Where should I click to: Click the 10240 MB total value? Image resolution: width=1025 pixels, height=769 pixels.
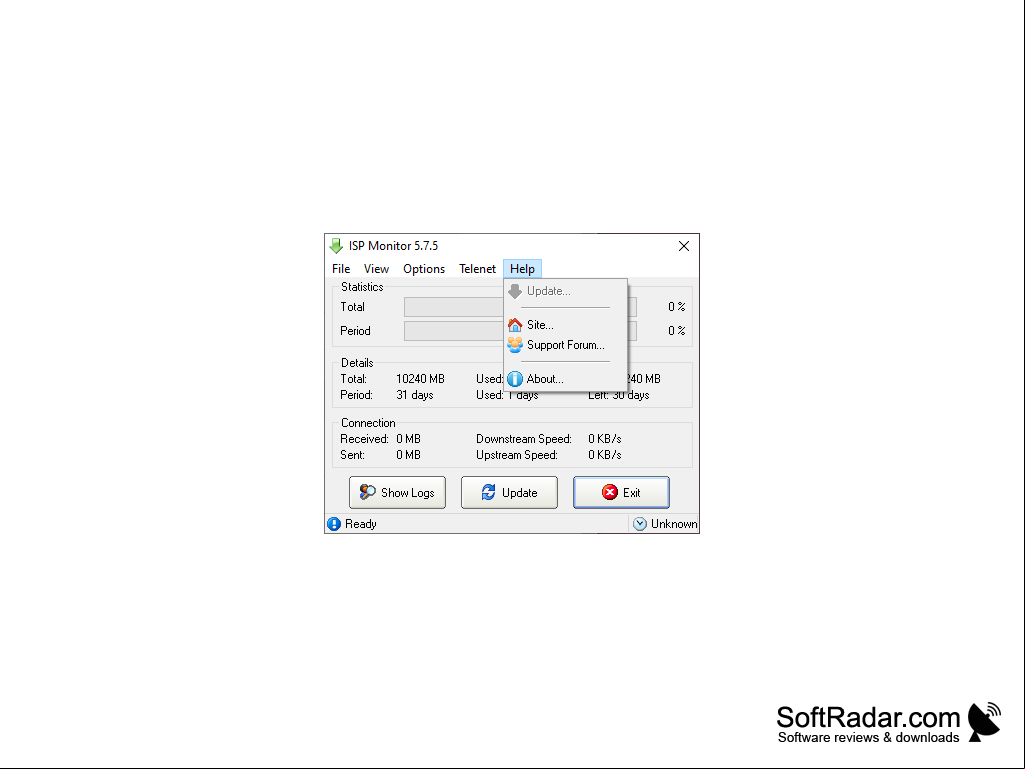(420, 379)
